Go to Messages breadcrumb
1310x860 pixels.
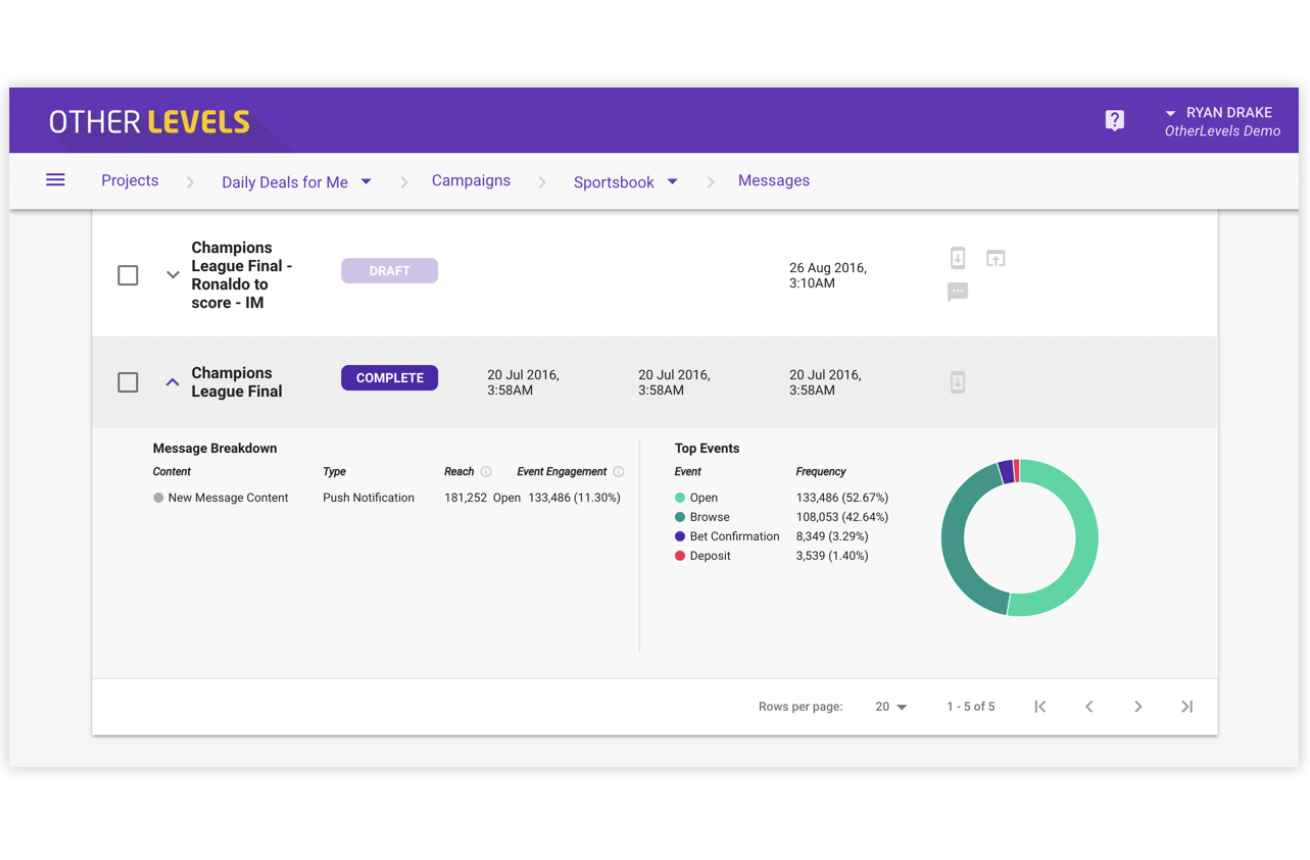[774, 181]
